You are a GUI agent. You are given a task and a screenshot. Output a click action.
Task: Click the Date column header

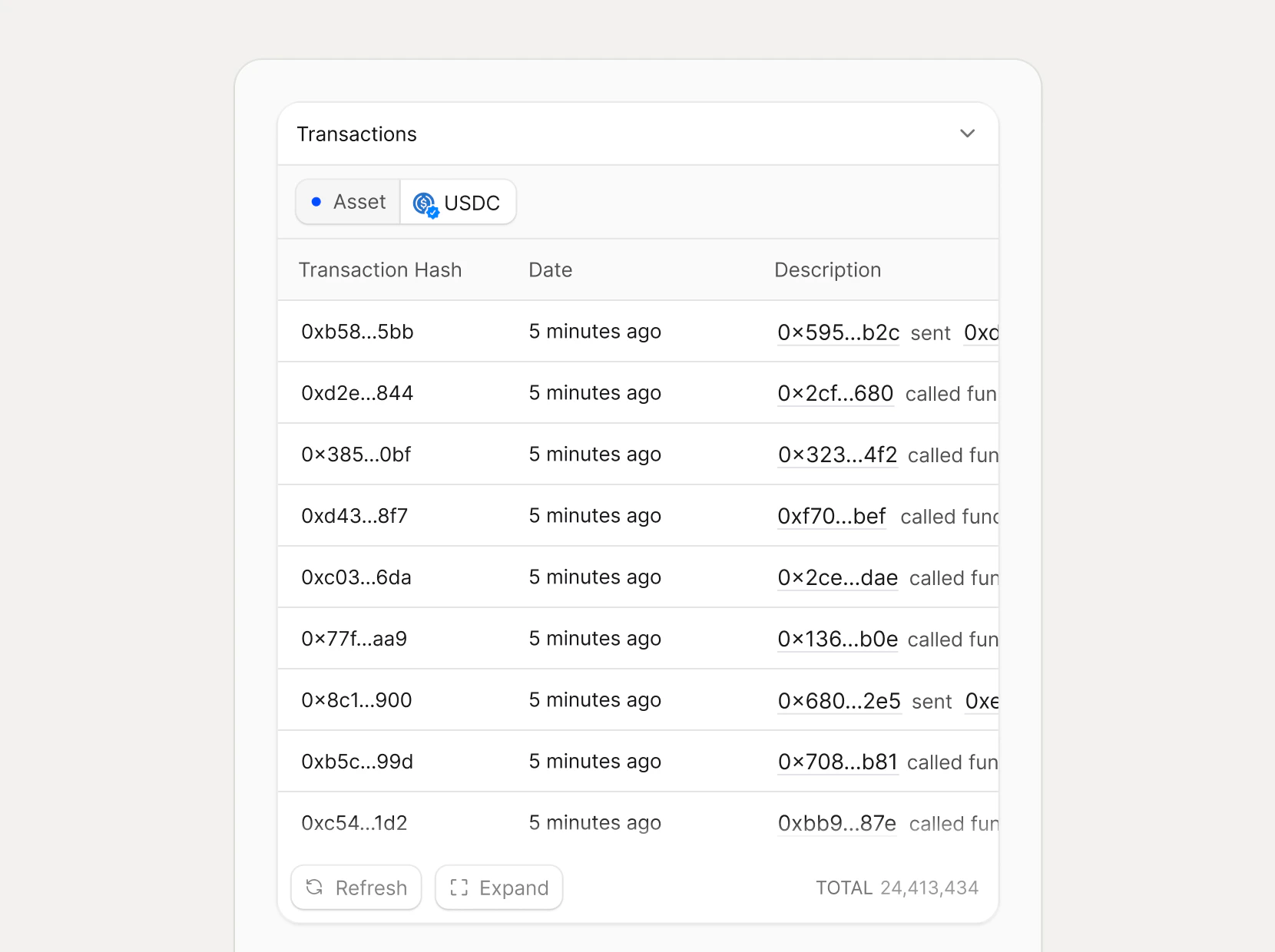pyautogui.click(x=550, y=269)
